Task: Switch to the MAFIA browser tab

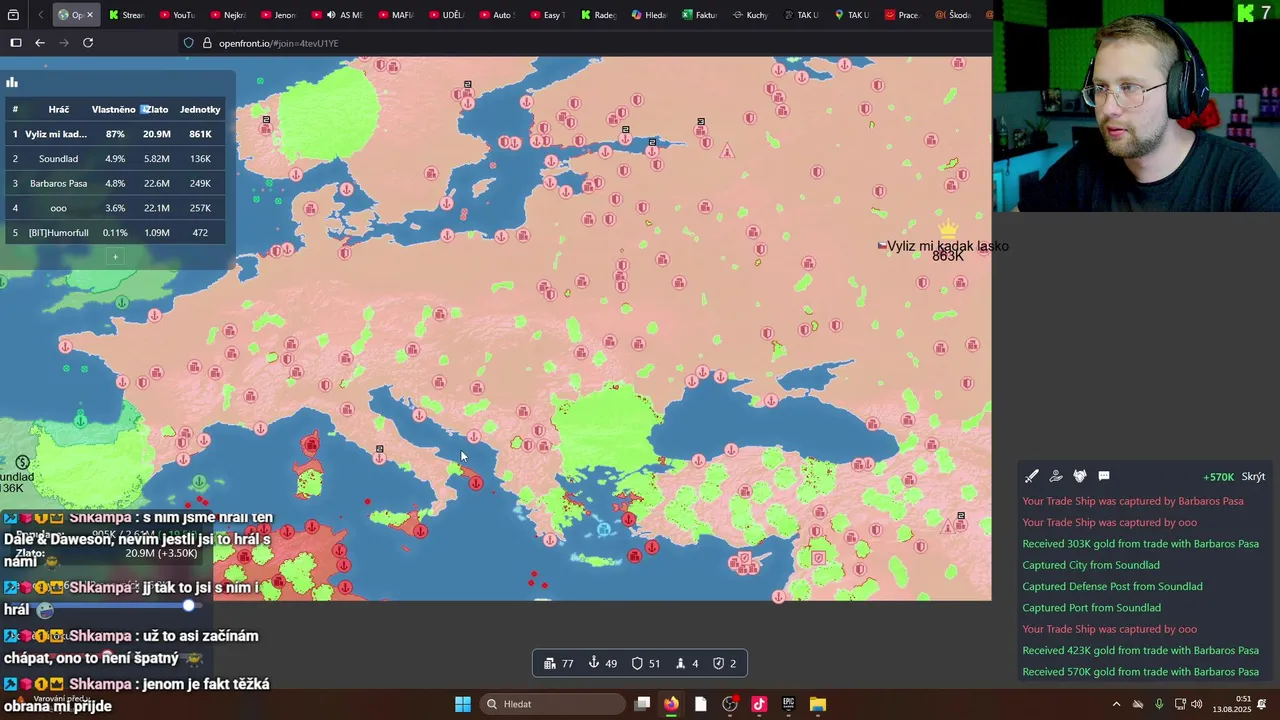Action: coord(397,15)
